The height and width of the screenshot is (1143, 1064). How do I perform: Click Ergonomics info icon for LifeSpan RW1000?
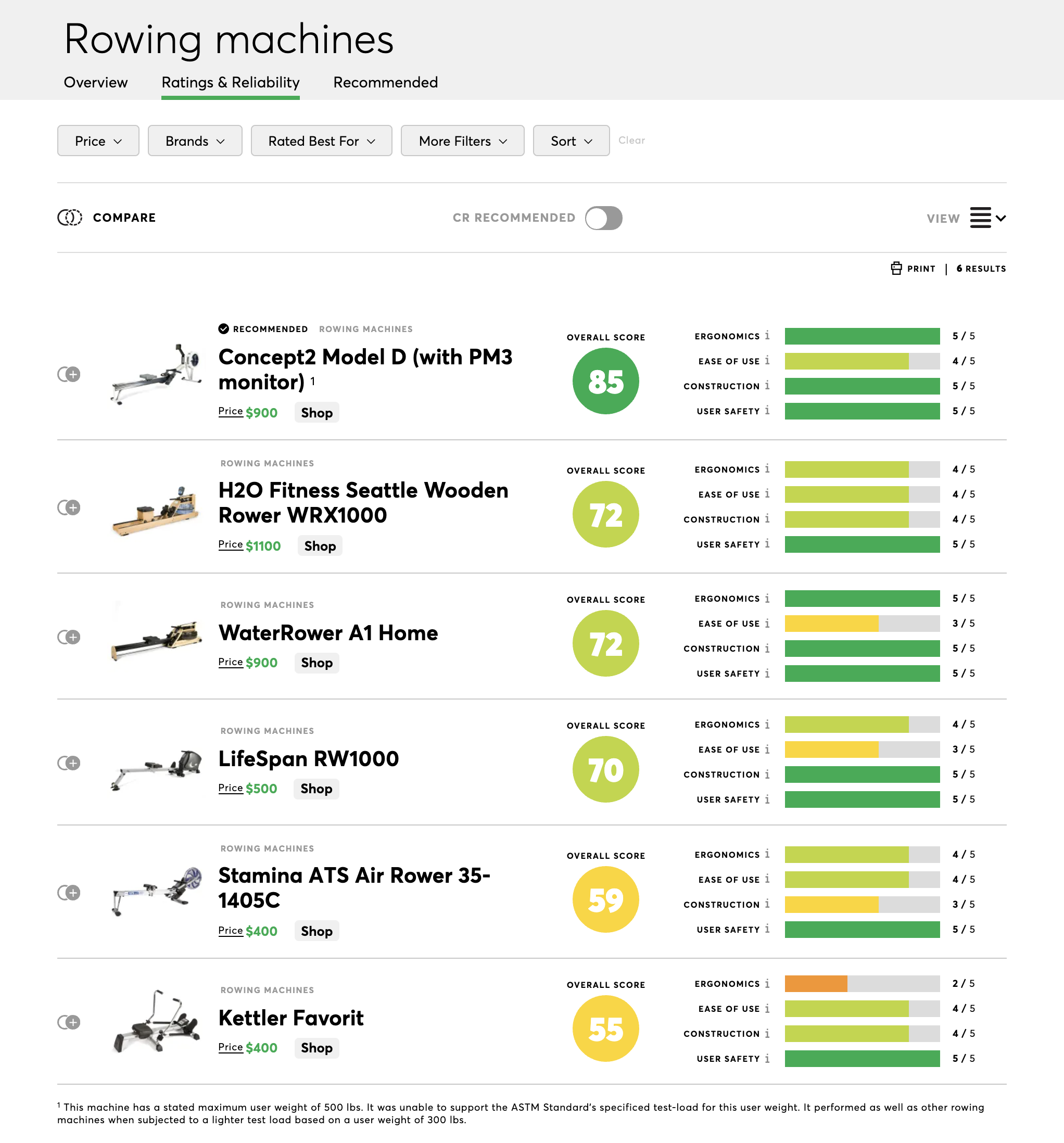pos(767,724)
